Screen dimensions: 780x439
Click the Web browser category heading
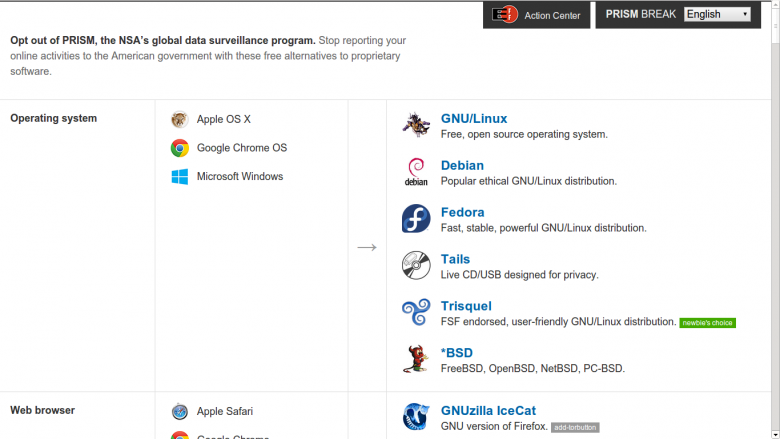coord(43,410)
